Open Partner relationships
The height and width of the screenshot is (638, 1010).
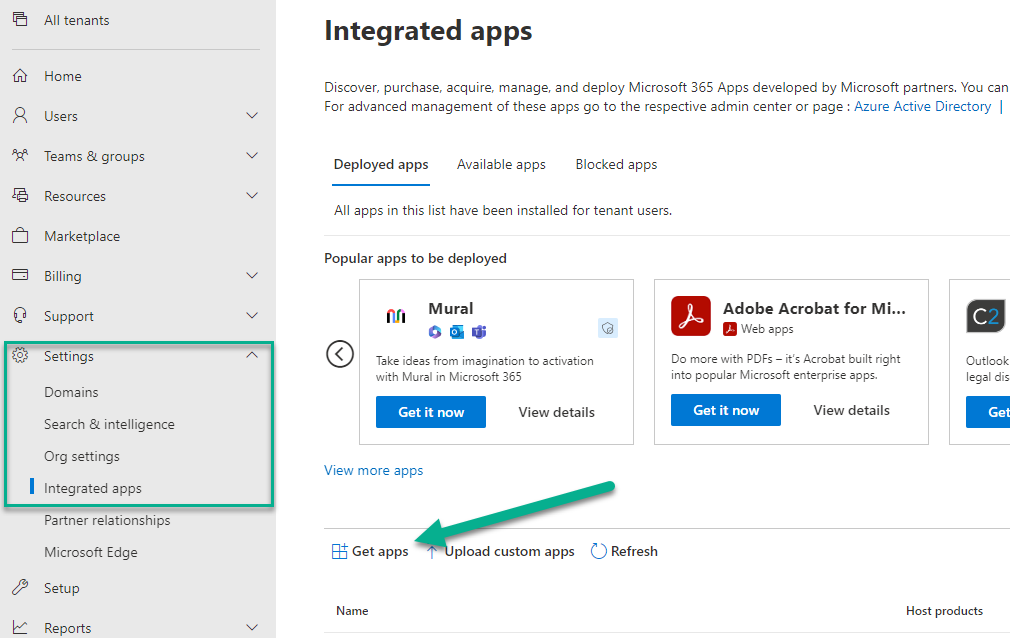107,520
